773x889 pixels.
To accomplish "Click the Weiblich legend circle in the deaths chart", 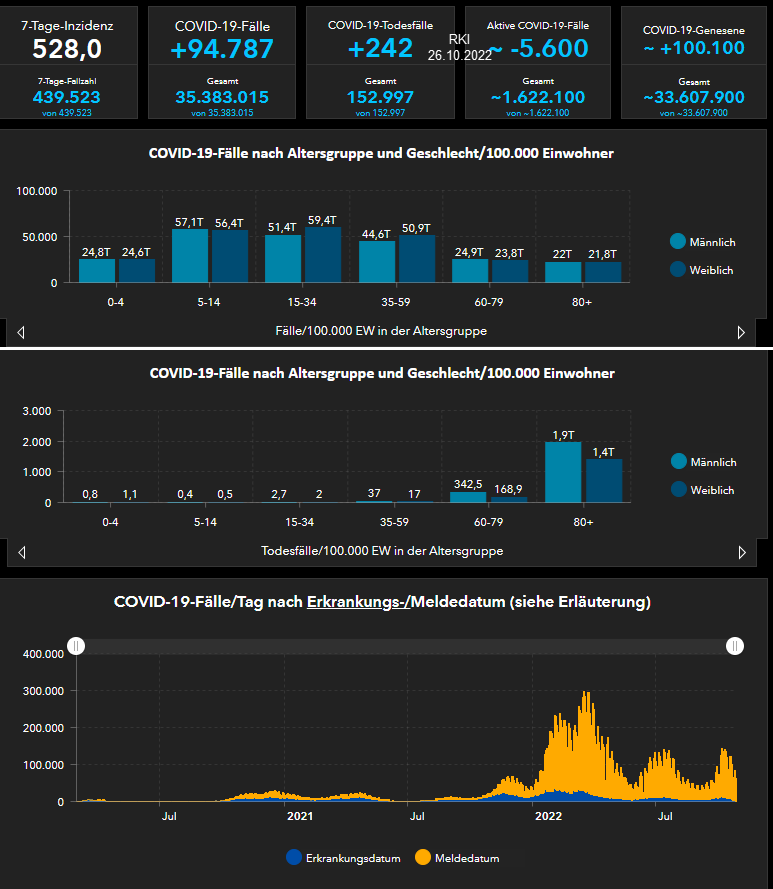I will click(678, 489).
